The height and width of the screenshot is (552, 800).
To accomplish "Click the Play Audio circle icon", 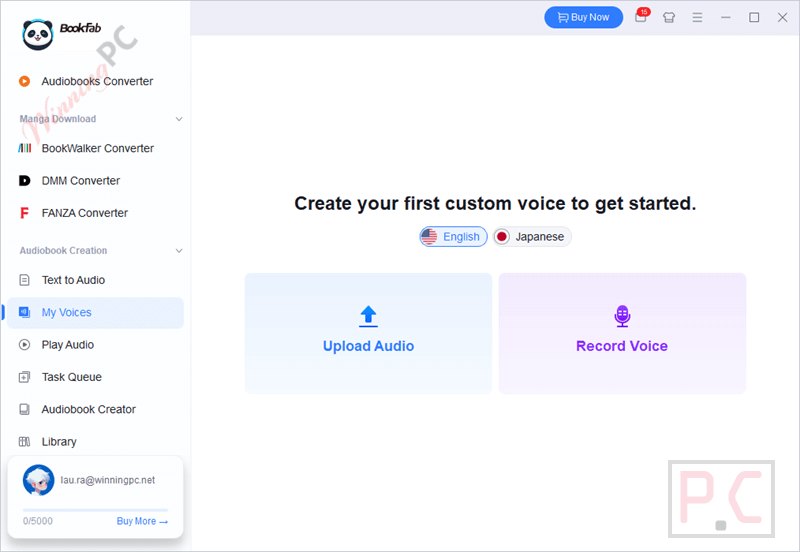I will [x=24, y=344].
